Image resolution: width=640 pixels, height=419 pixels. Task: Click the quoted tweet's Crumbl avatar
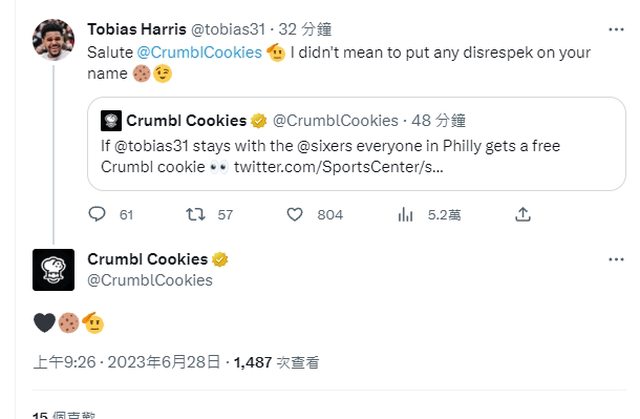tap(111, 121)
